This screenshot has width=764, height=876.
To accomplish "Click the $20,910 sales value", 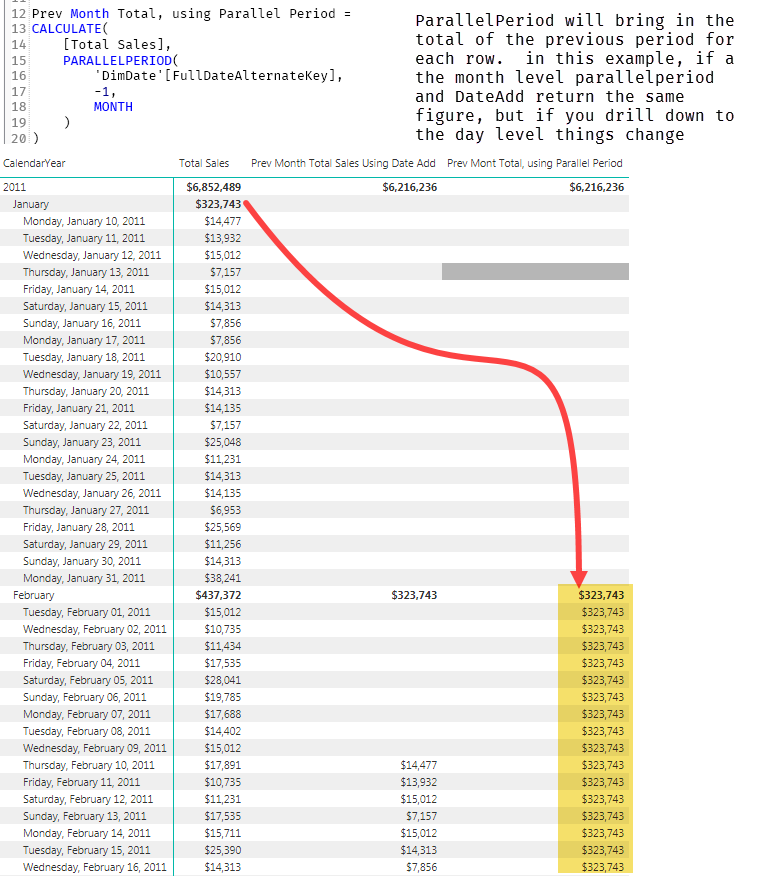I will (x=223, y=357).
